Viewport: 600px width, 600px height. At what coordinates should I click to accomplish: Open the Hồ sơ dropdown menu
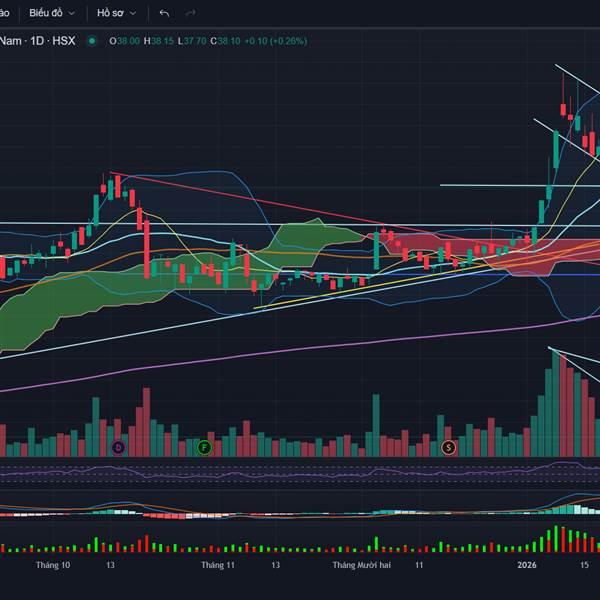pyautogui.click(x=116, y=13)
